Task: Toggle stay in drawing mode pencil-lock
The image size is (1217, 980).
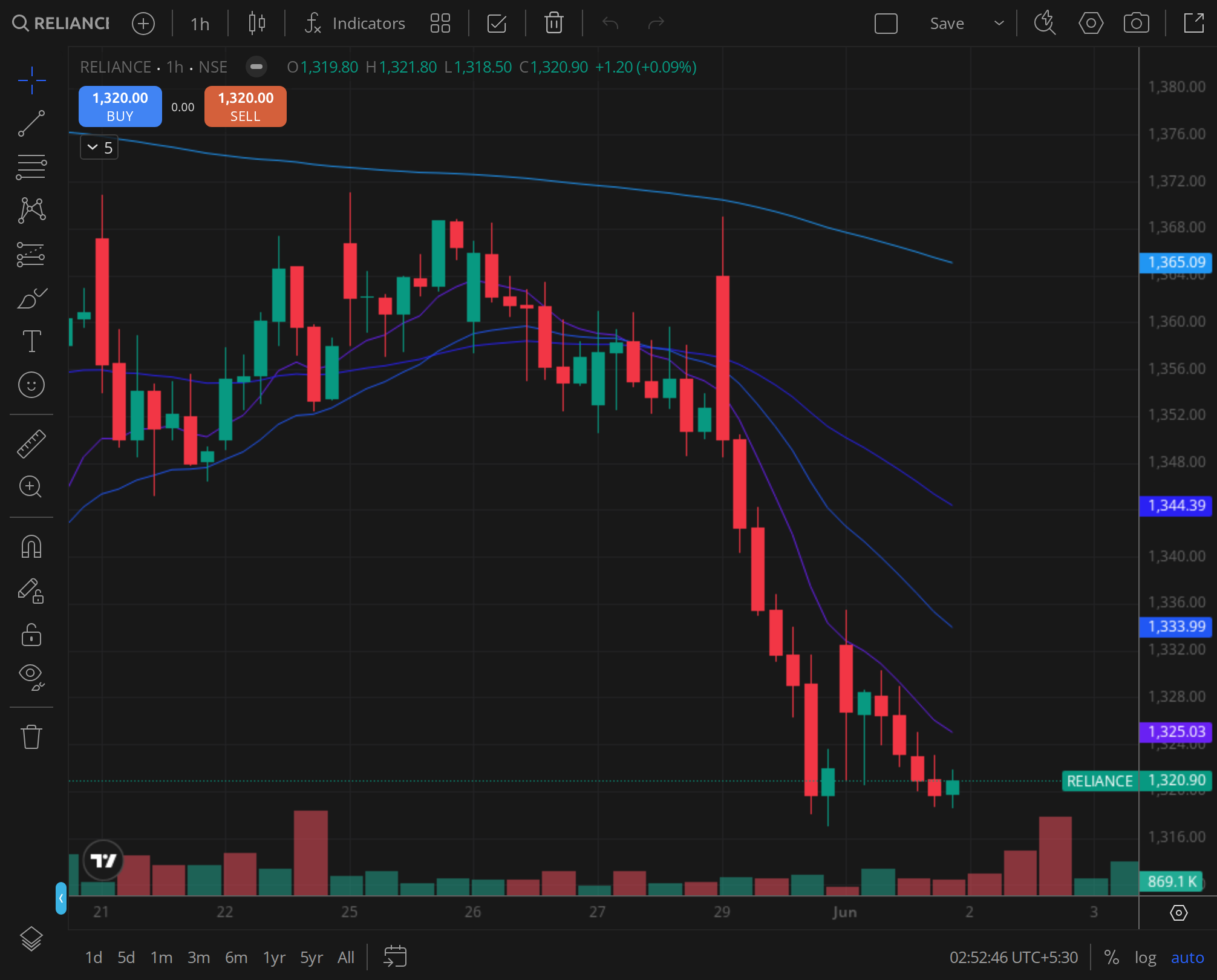Action: (x=31, y=591)
